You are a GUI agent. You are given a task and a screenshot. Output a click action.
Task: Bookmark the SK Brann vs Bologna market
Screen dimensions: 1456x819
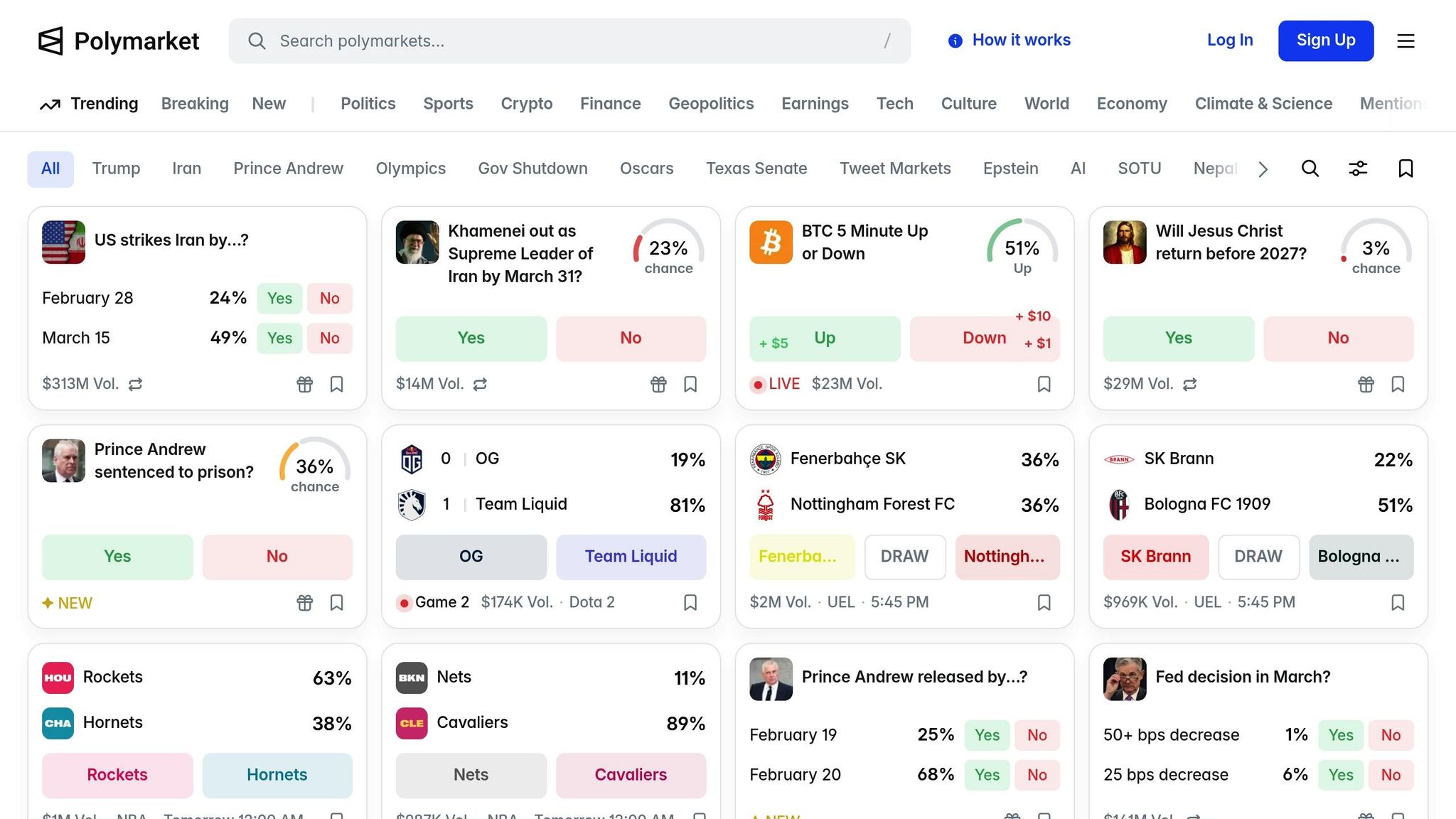point(1397,603)
